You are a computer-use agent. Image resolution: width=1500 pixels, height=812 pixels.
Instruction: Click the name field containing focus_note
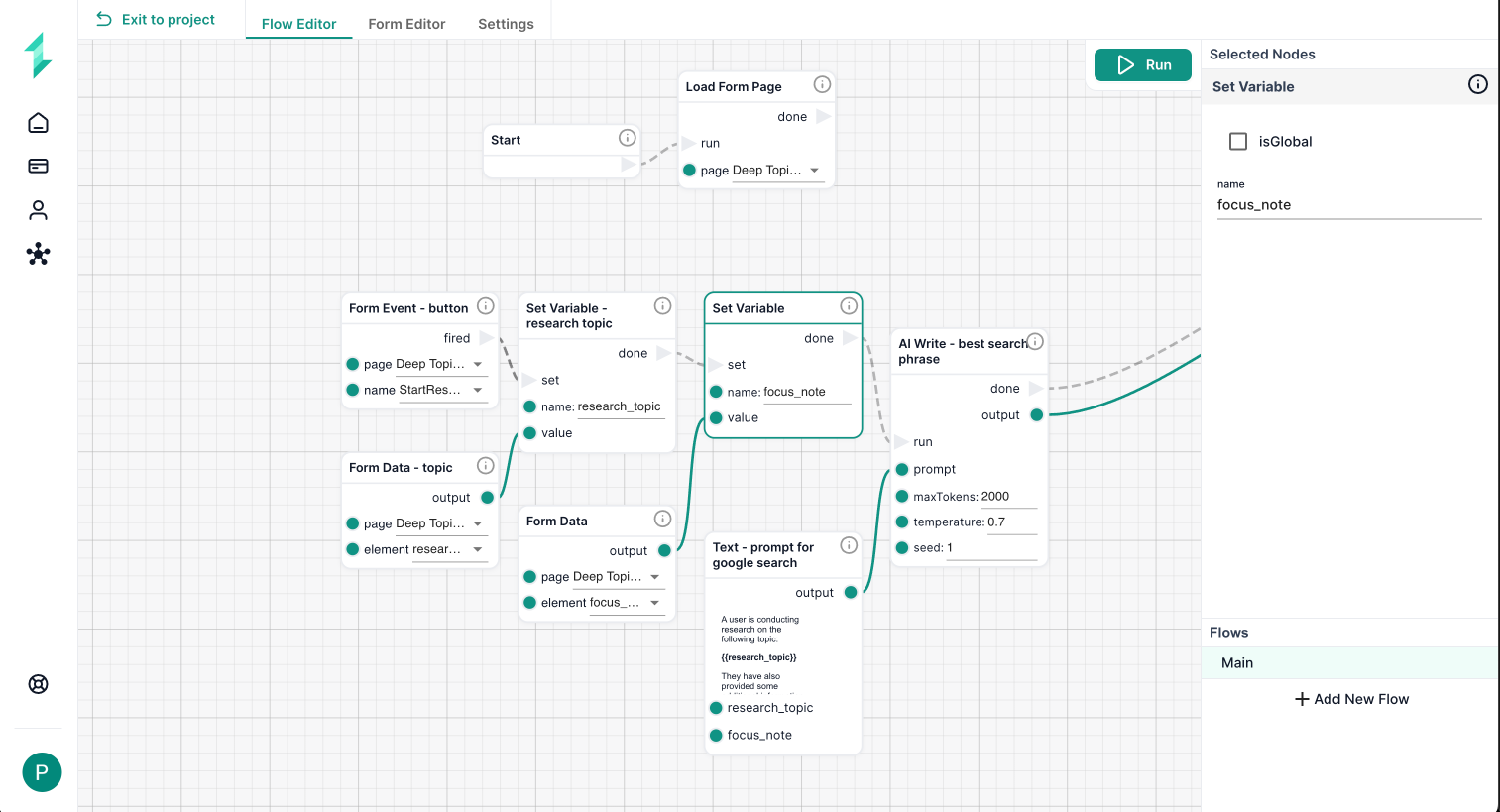[x=1349, y=205]
